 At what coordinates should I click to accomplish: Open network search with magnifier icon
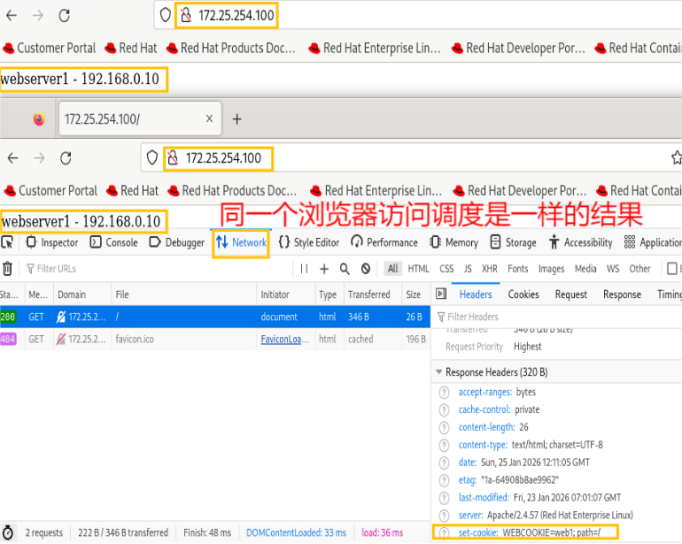coord(344,269)
